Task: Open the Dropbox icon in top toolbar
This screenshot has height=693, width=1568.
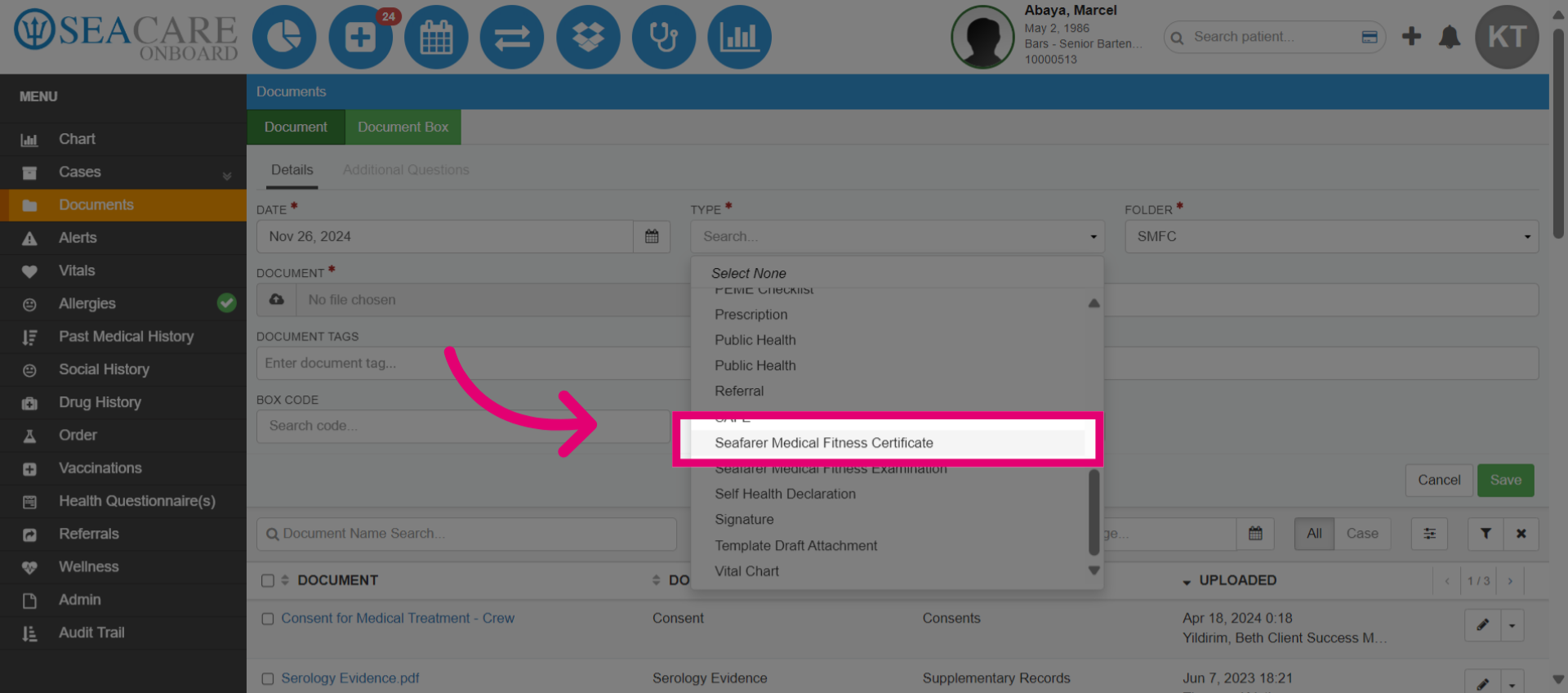Action: click(588, 37)
